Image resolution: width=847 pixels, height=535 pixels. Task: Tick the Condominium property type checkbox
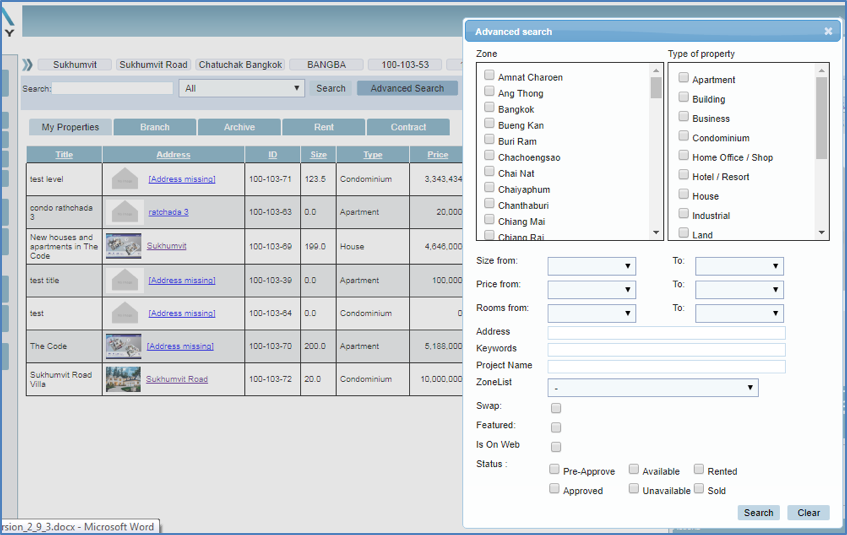684,136
